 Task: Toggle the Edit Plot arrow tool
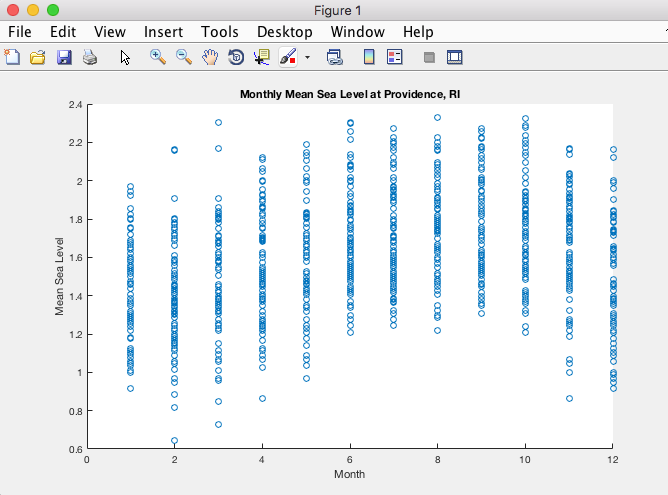(x=126, y=57)
